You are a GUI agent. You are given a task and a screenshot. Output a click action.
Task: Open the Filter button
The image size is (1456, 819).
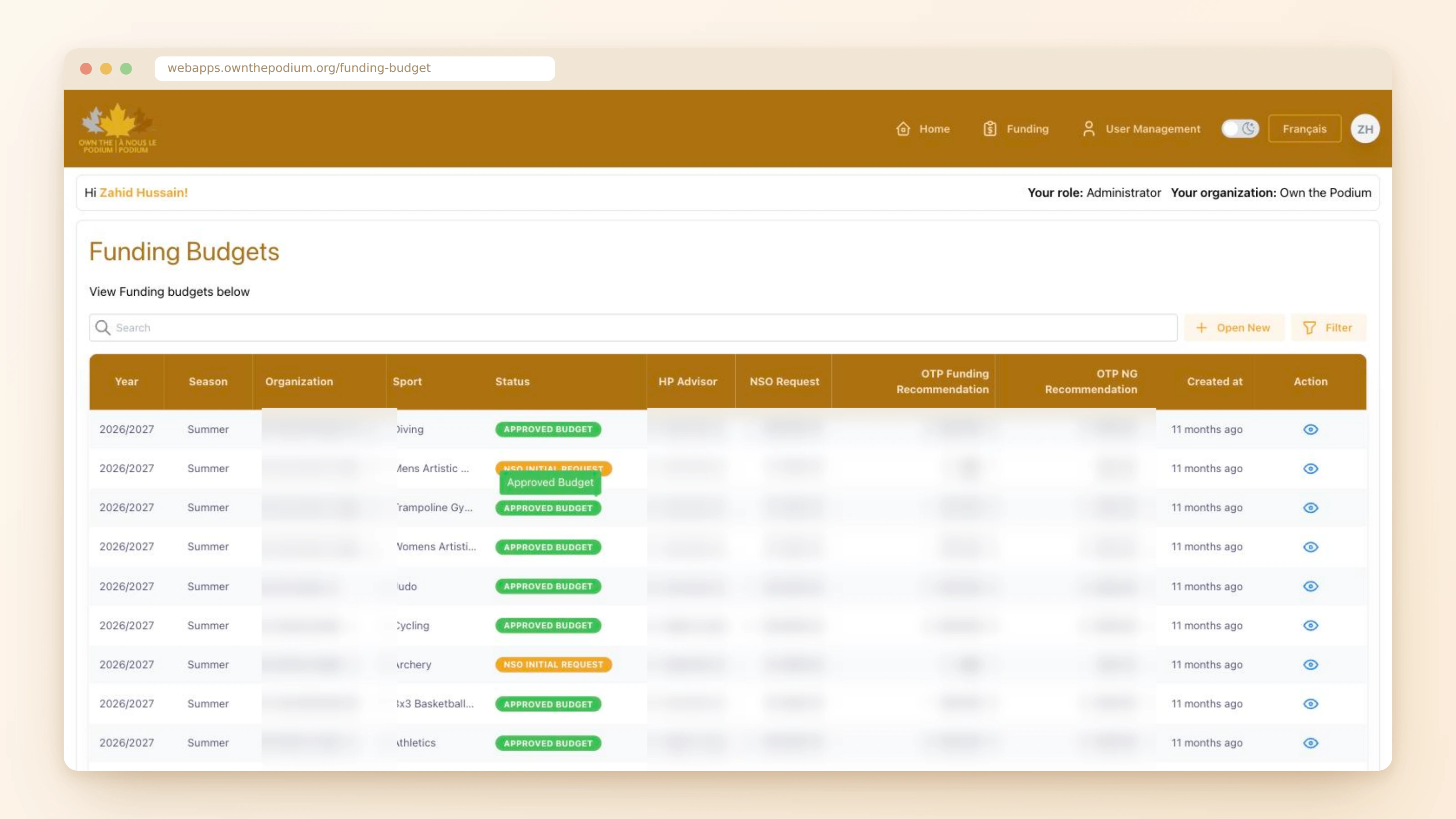tap(1328, 328)
